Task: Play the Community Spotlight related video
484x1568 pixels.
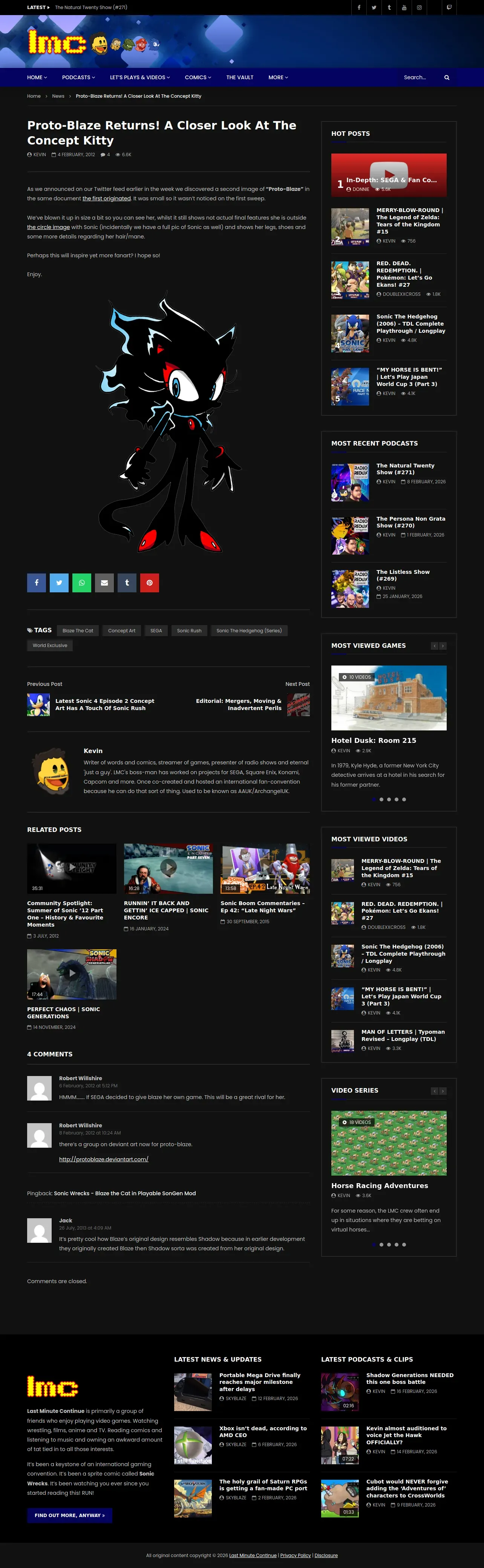Action: click(72, 868)
